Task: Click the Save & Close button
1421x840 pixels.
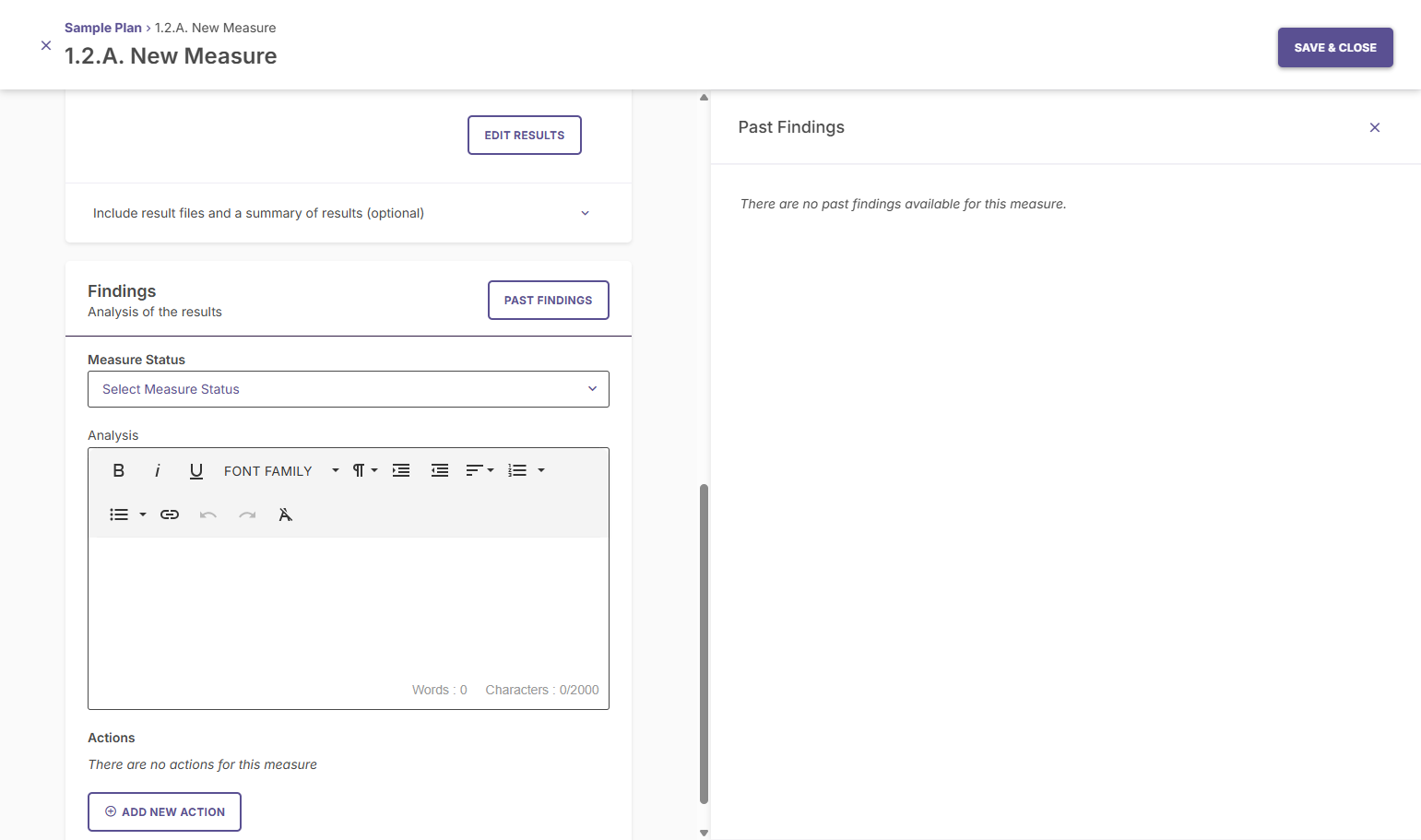Action: point(1335,48)
